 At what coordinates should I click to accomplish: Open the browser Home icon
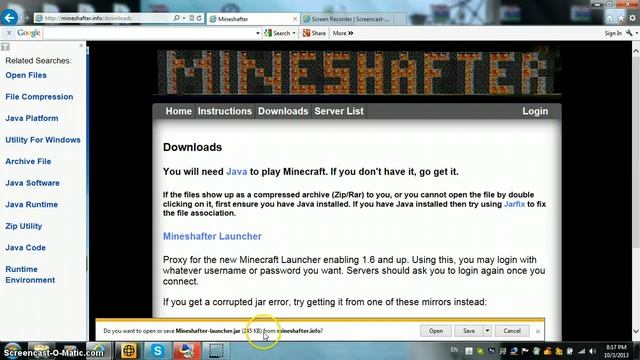pos(609,19)
